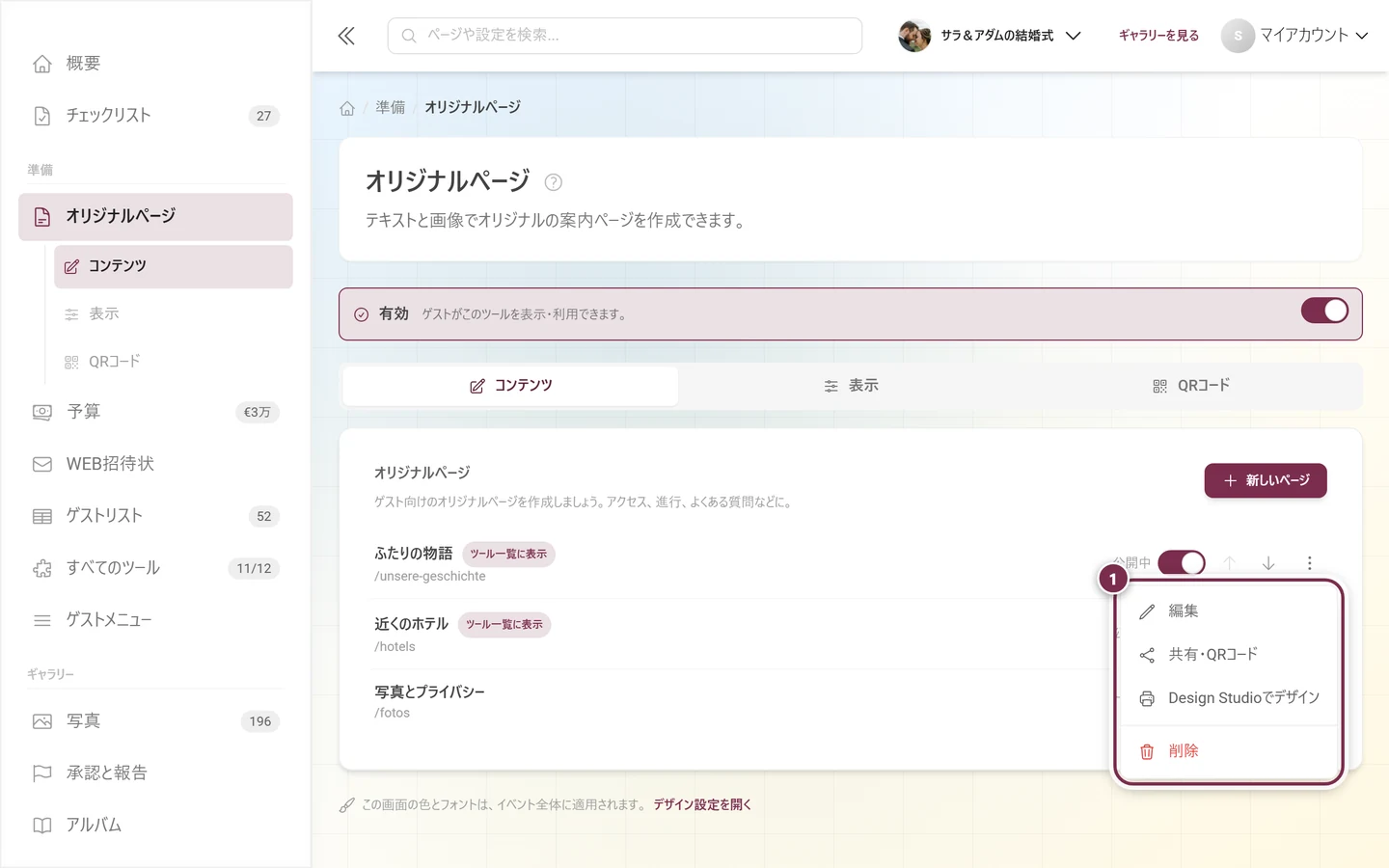Click the S account avatar
The height and width of the screenshot is (868, 1389).
pos(1238,36)
